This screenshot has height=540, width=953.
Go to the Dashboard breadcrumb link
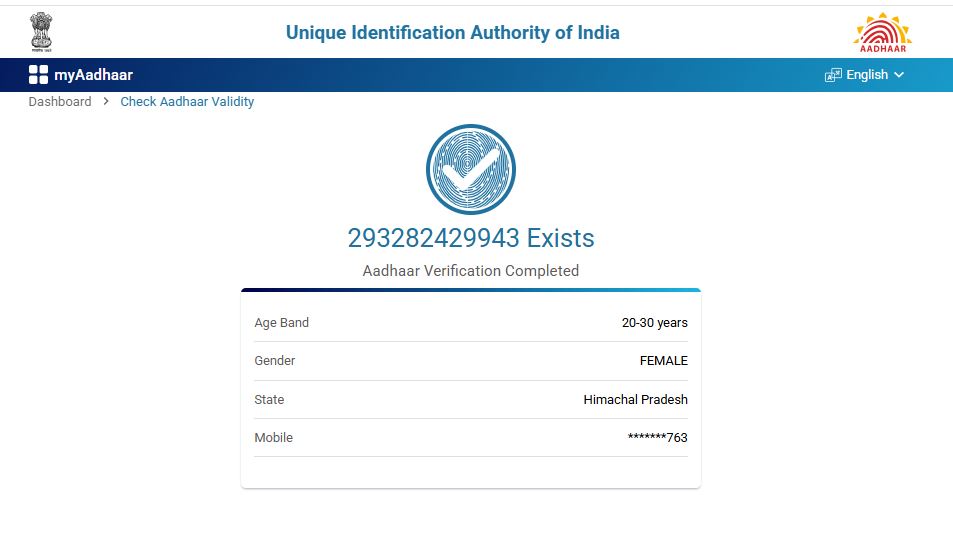[60, 102]
